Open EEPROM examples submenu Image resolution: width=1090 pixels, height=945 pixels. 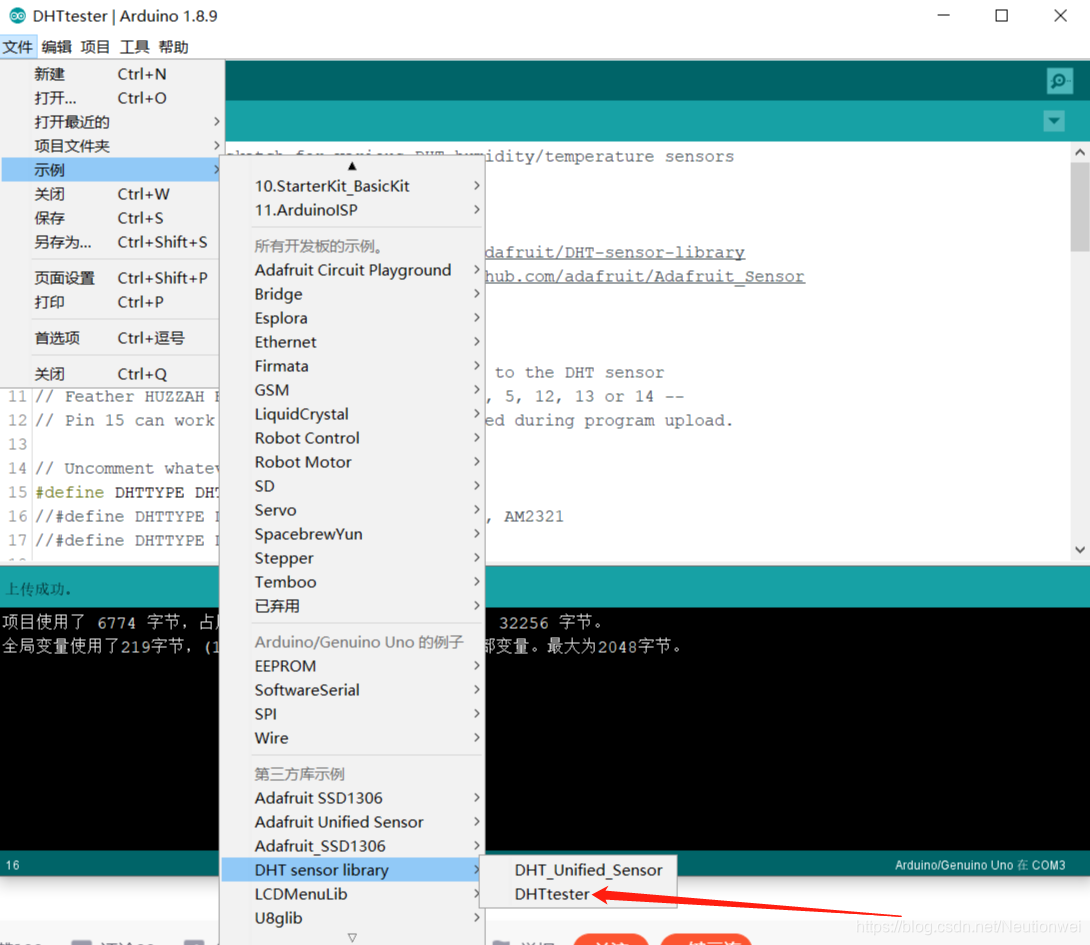(352, 666)
